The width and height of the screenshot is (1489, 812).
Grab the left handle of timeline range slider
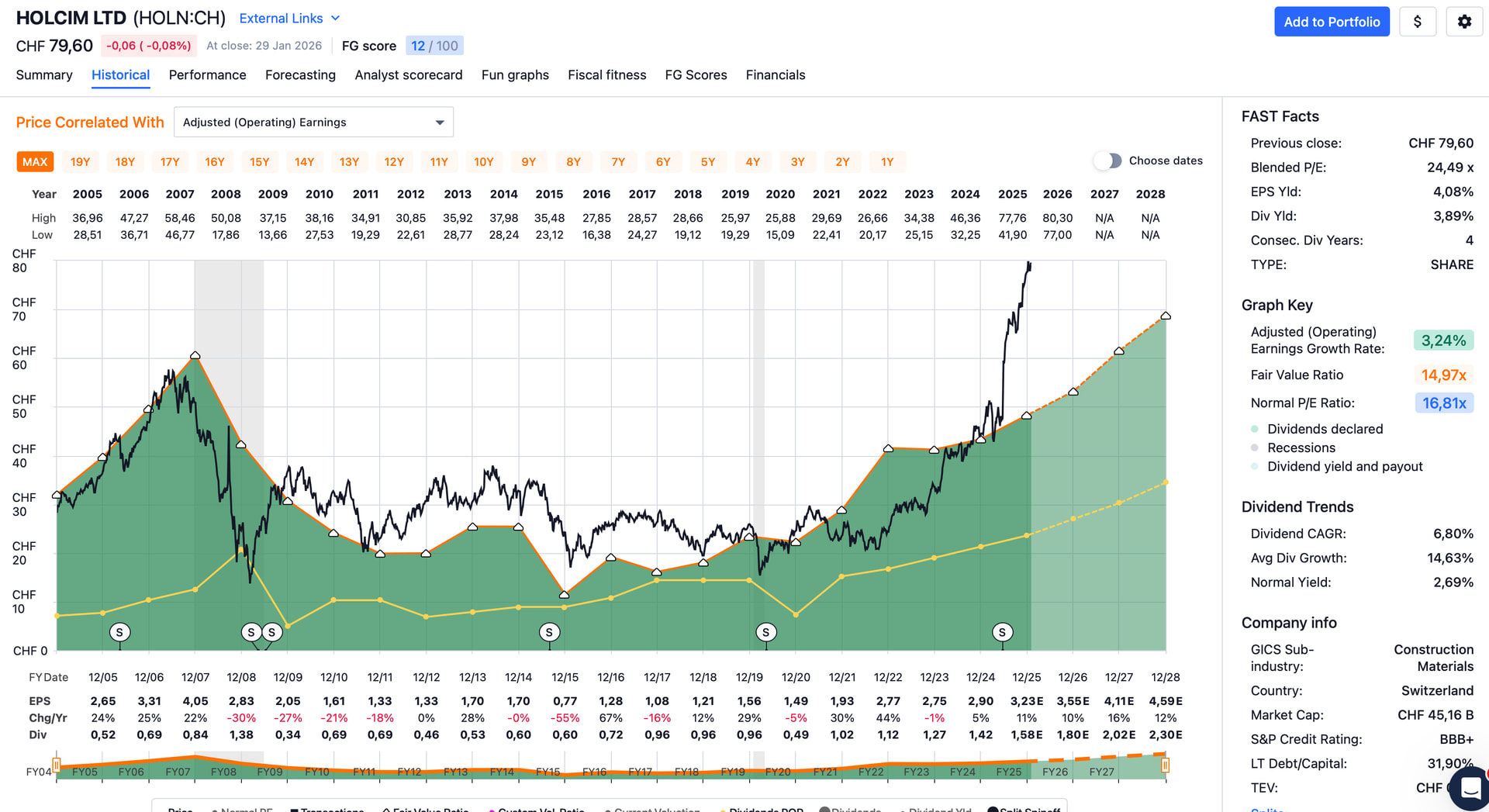coord(56,765)
